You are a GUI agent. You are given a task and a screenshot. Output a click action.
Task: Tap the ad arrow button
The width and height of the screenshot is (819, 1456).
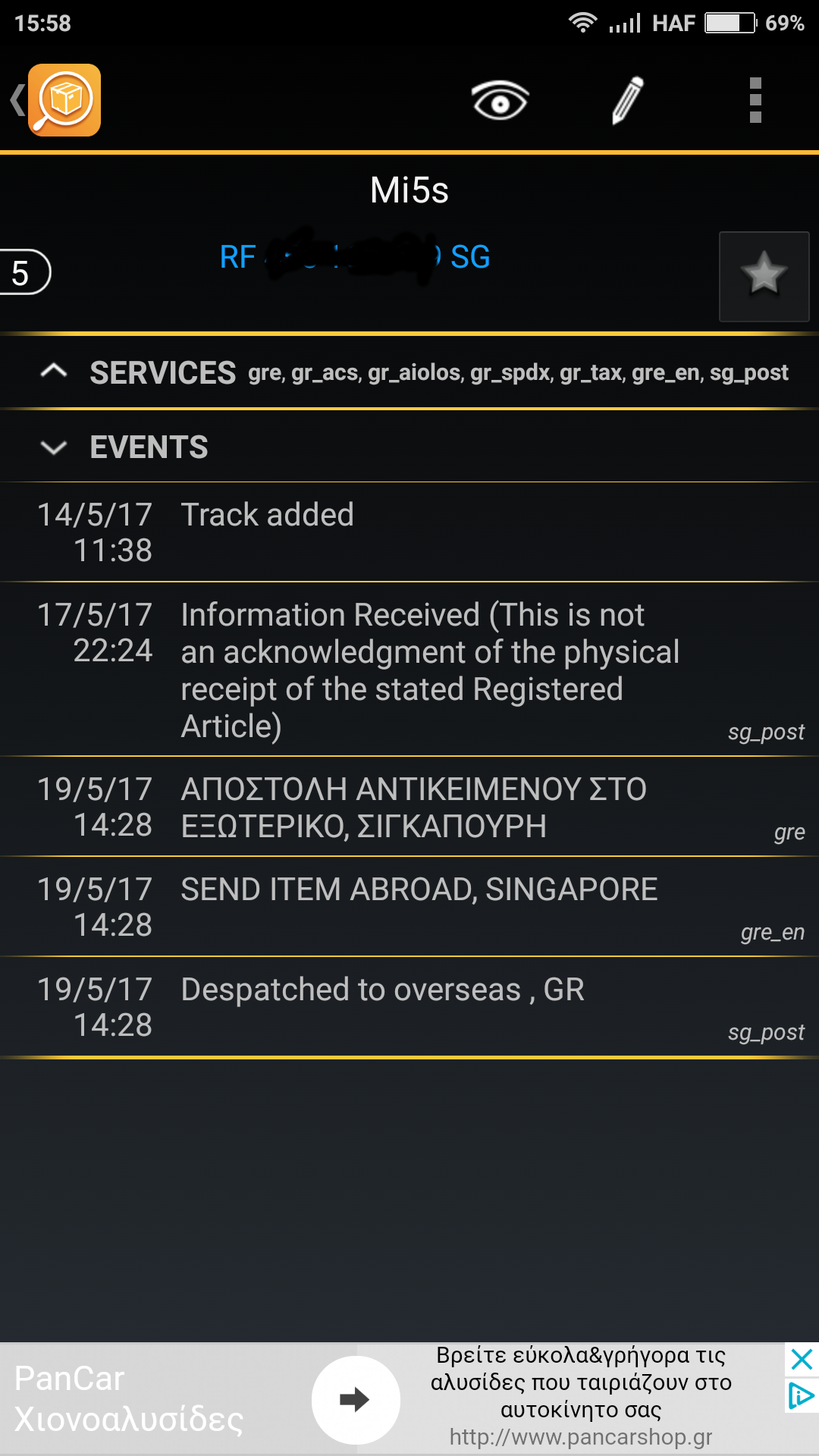click(355, 1399)
